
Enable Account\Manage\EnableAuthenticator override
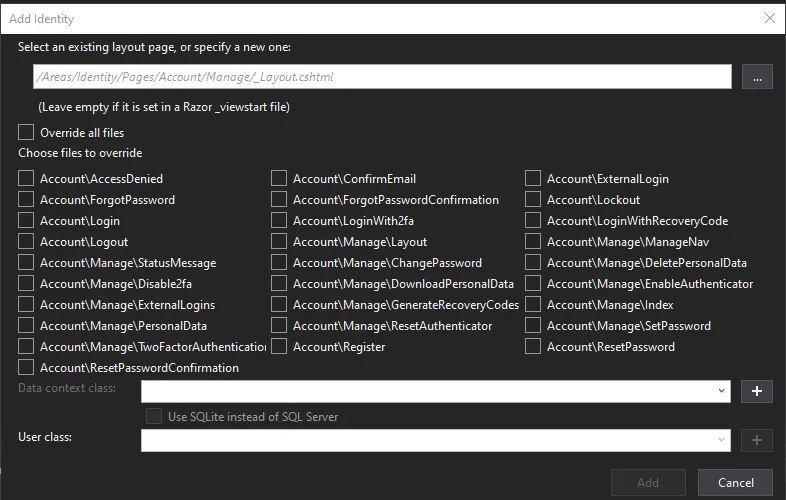coord(533,284)
